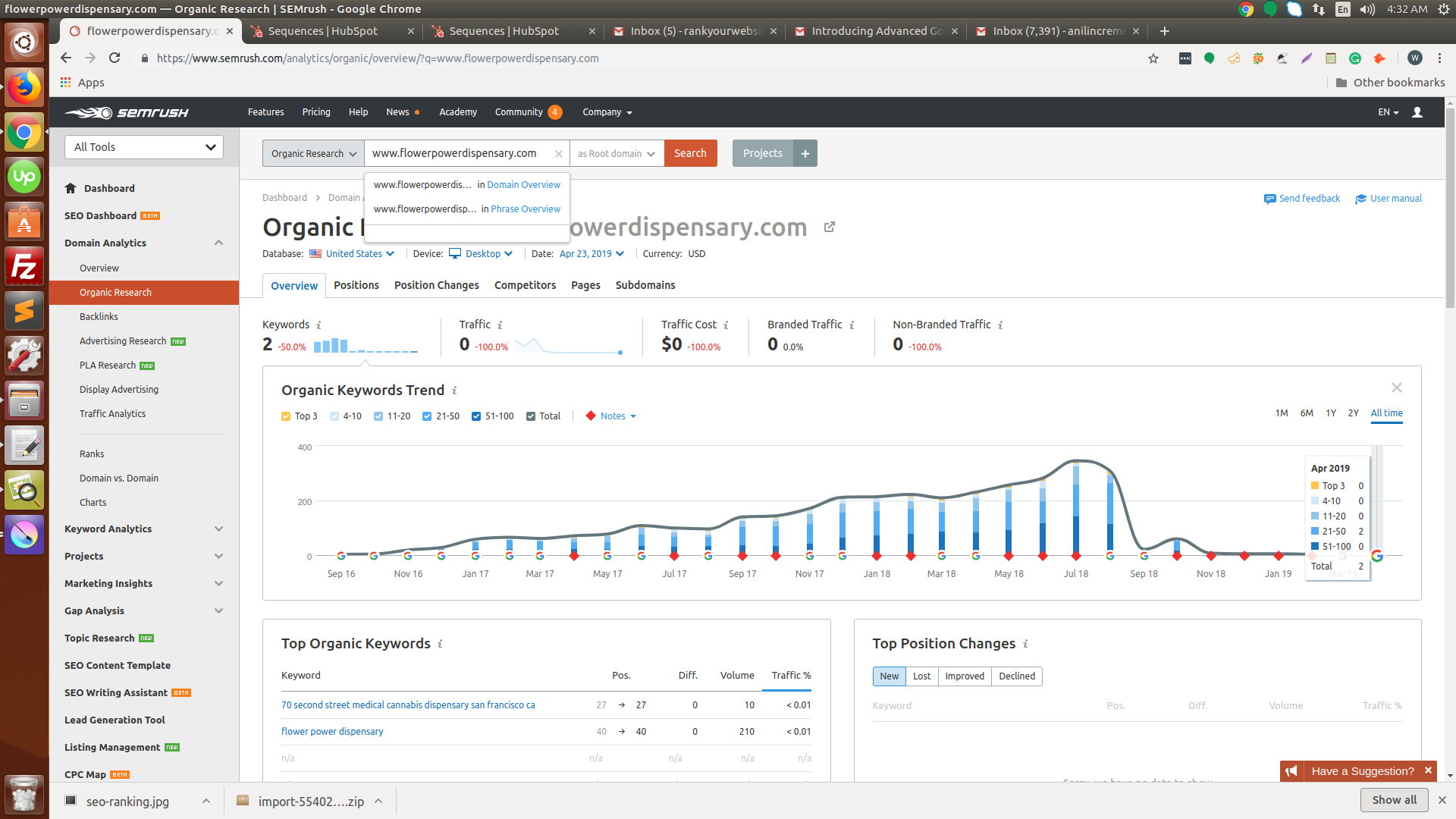Open All Tools dropdown
The width and height of the screenshot is (1456, 819).
pyautogui.click(x=144, y=147)
